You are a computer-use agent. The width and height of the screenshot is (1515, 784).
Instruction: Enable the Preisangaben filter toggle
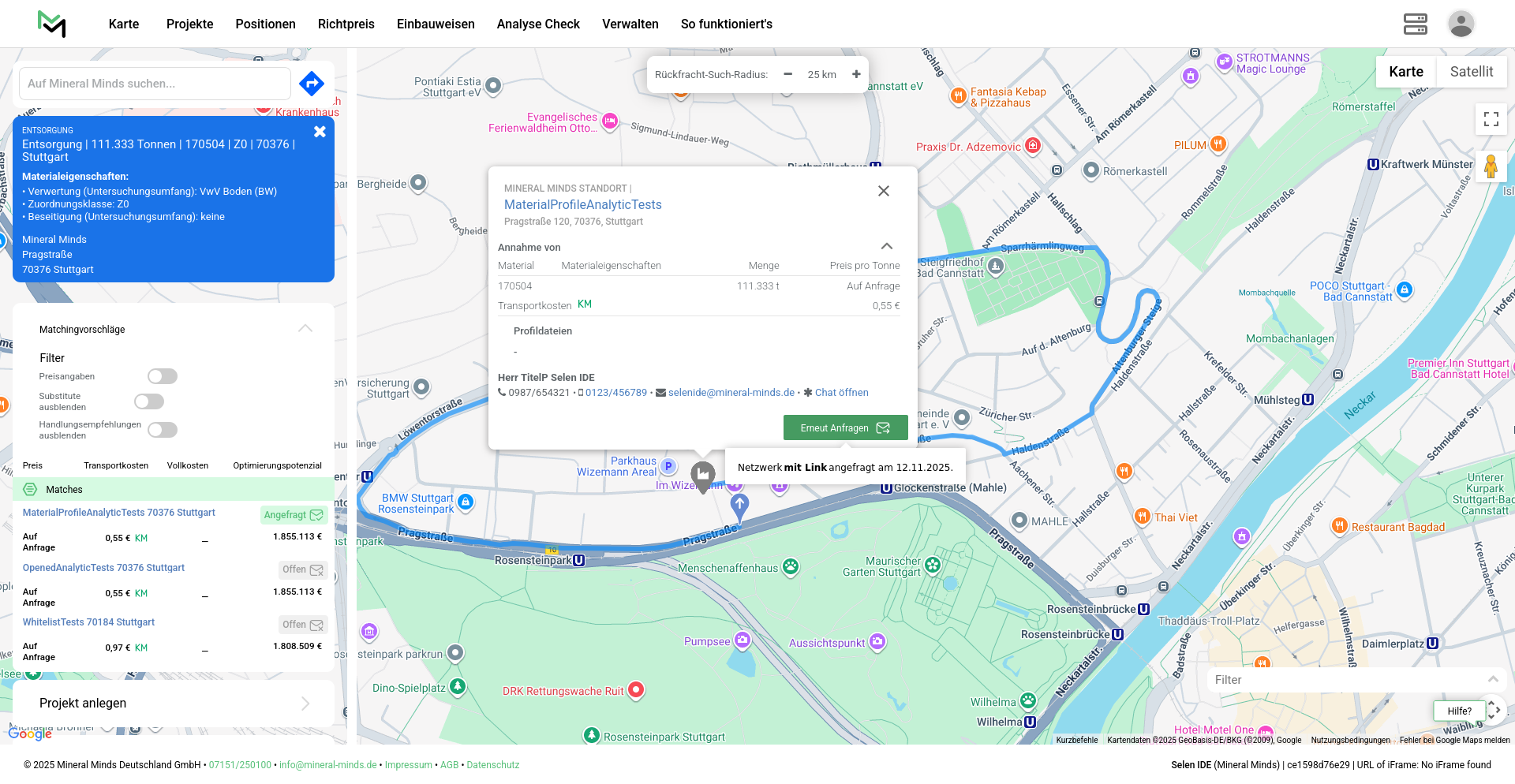click(163, 376)
